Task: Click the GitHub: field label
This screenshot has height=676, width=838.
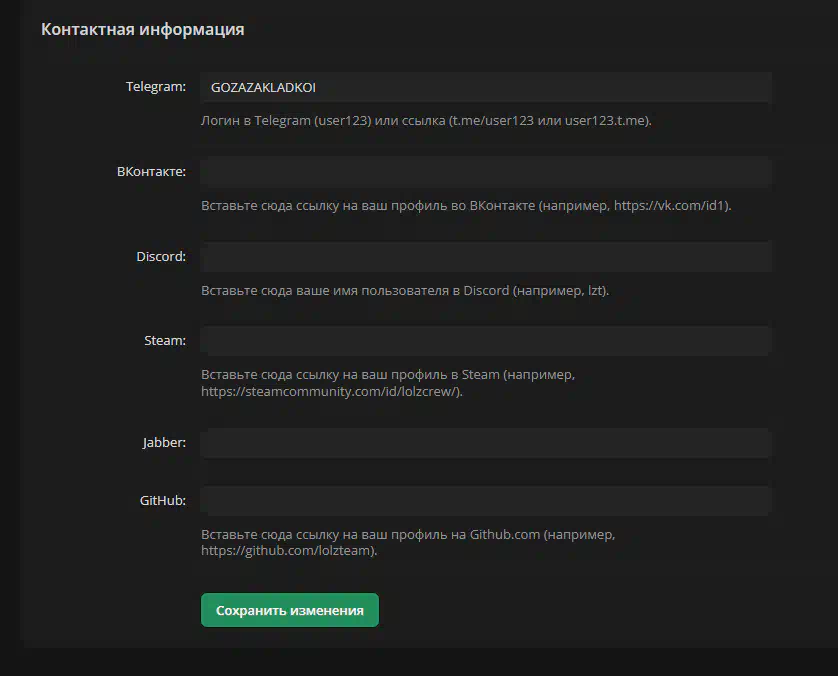Action: pyautogui.click(x=162, y=500)
